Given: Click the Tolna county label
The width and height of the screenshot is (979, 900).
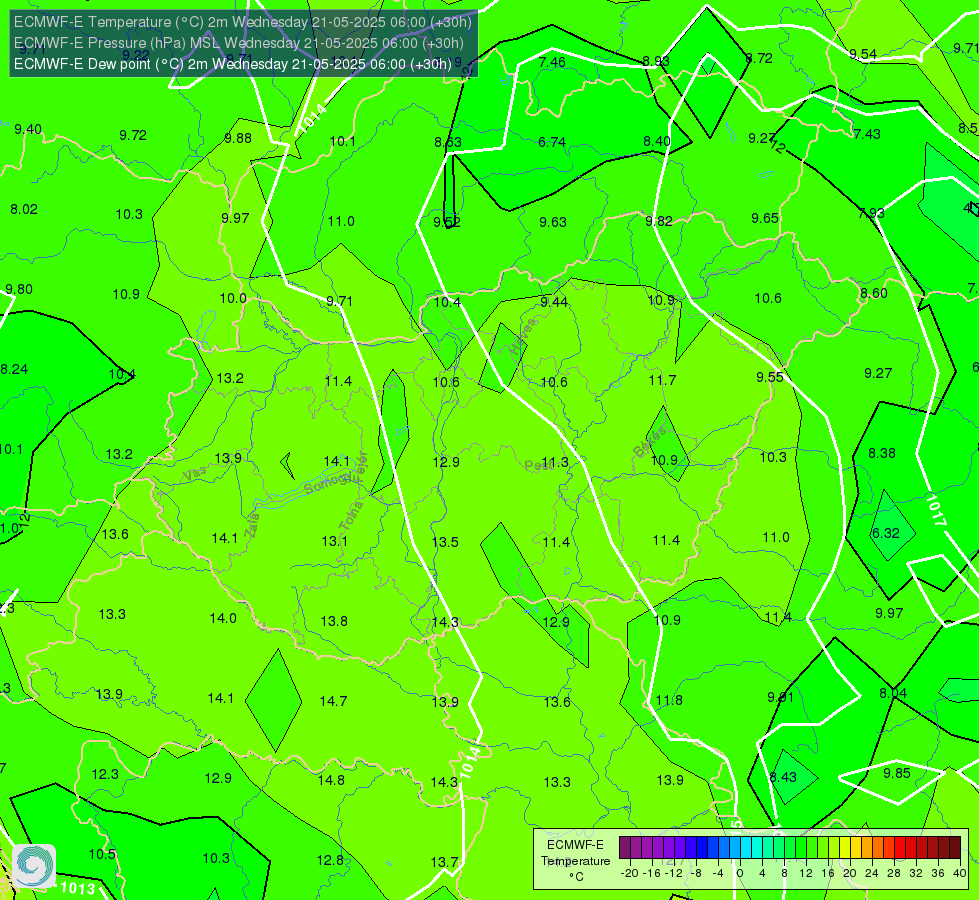Looking at the screenshot, I should [350, 515].
